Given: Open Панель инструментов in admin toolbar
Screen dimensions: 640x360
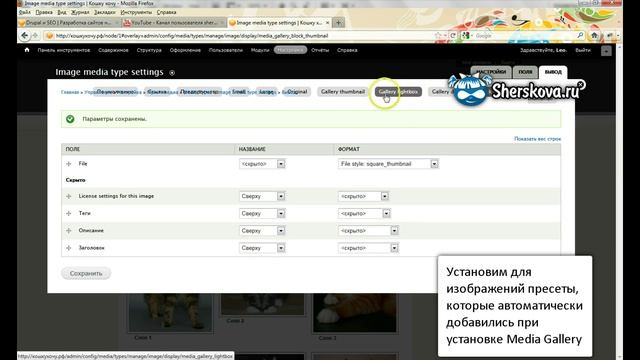Looking at the screenshot, I should click(64, 50).
